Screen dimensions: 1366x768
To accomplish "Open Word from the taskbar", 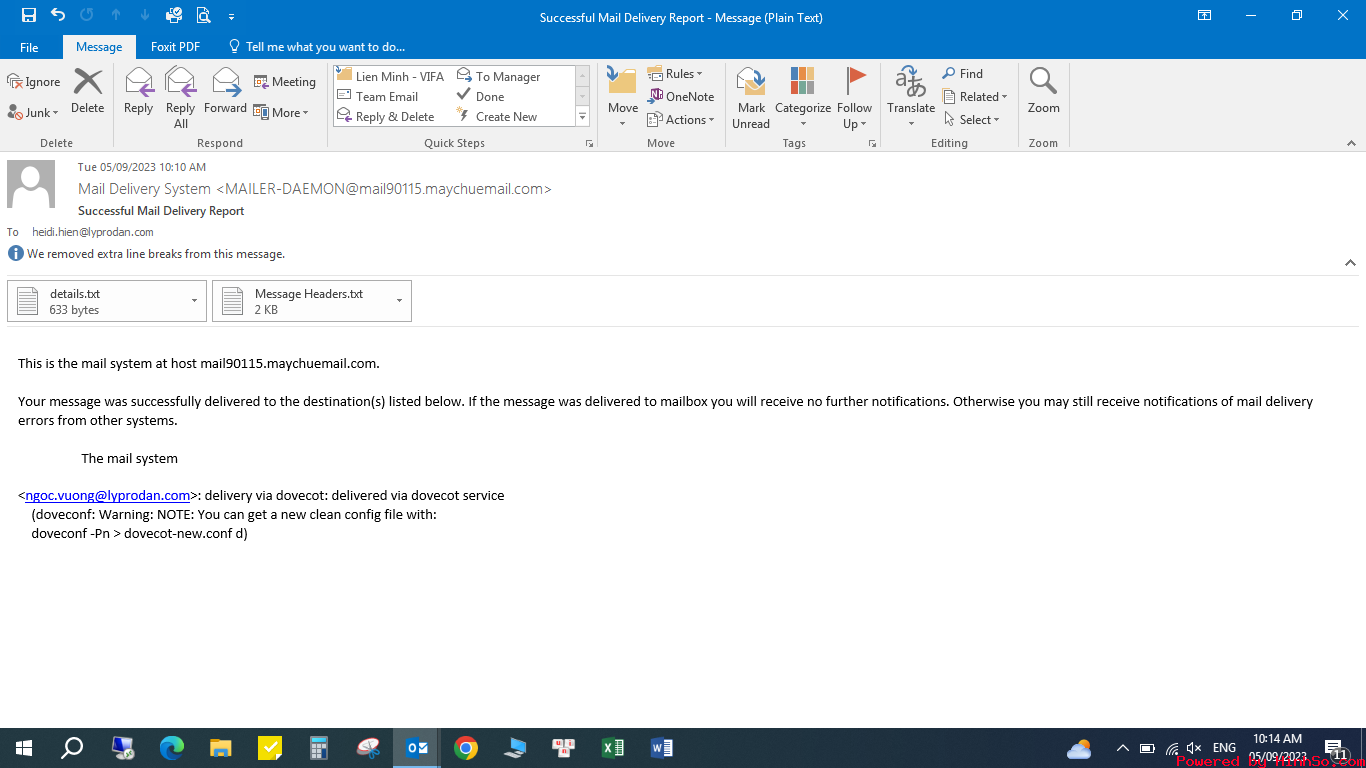I will (x=661, y=748).
